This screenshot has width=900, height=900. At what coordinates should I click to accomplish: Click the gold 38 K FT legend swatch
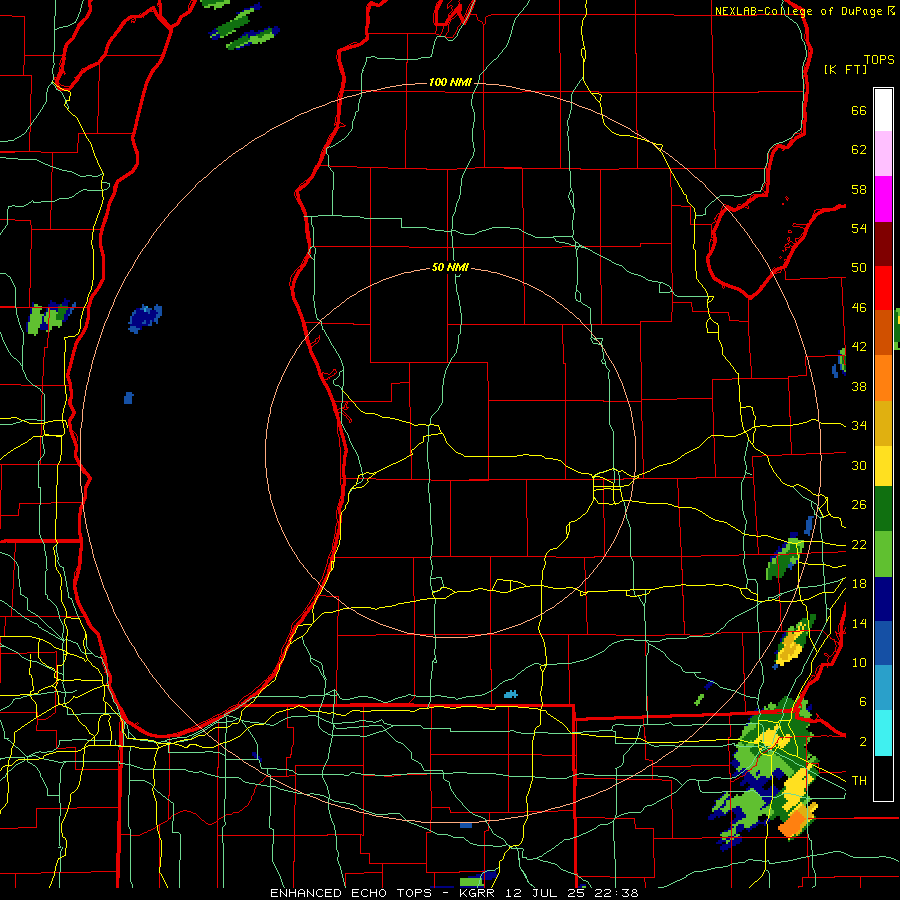(883, 423)
